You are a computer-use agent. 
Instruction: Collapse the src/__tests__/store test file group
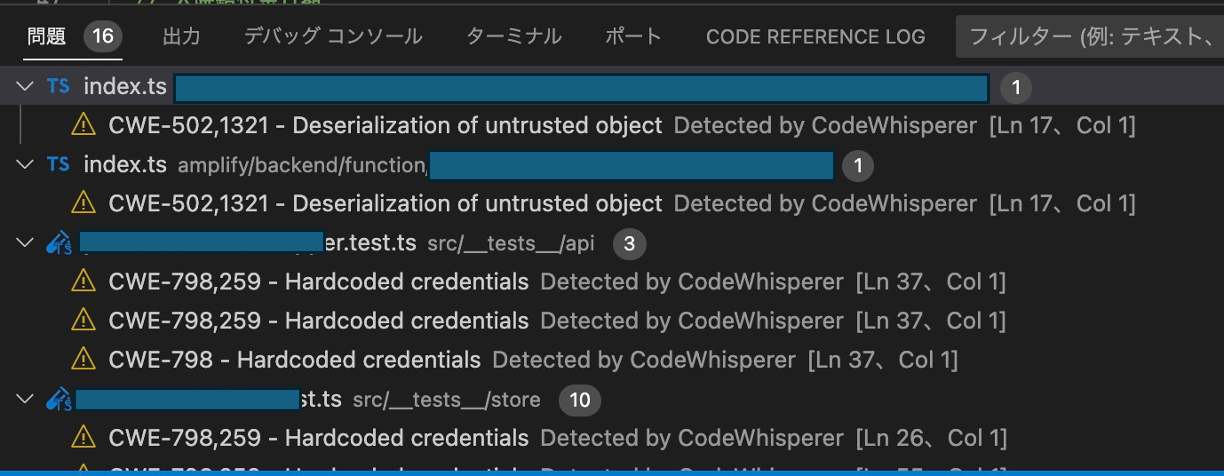point(25,400)
